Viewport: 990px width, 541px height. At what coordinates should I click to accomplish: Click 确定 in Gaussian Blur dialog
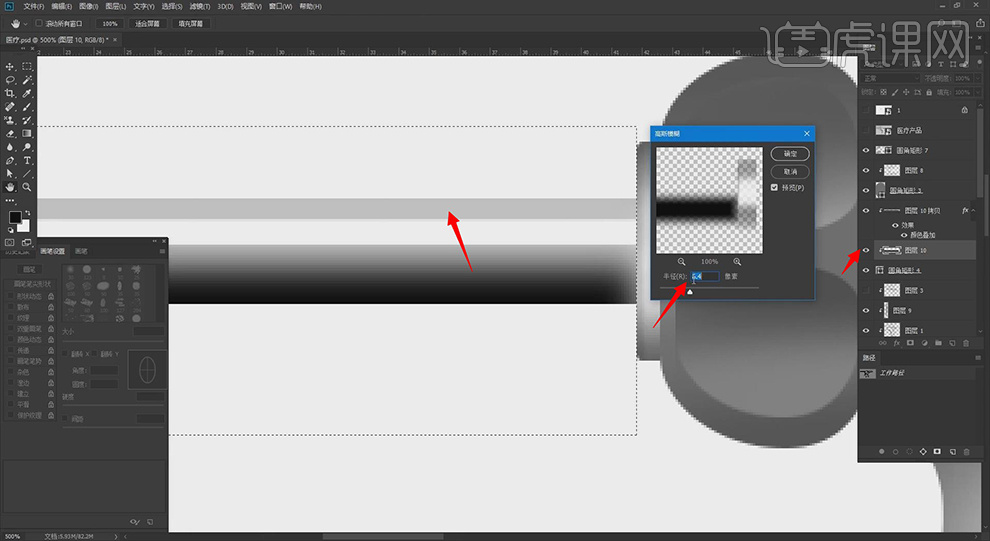pyautogui.click(x=790, y=153)
